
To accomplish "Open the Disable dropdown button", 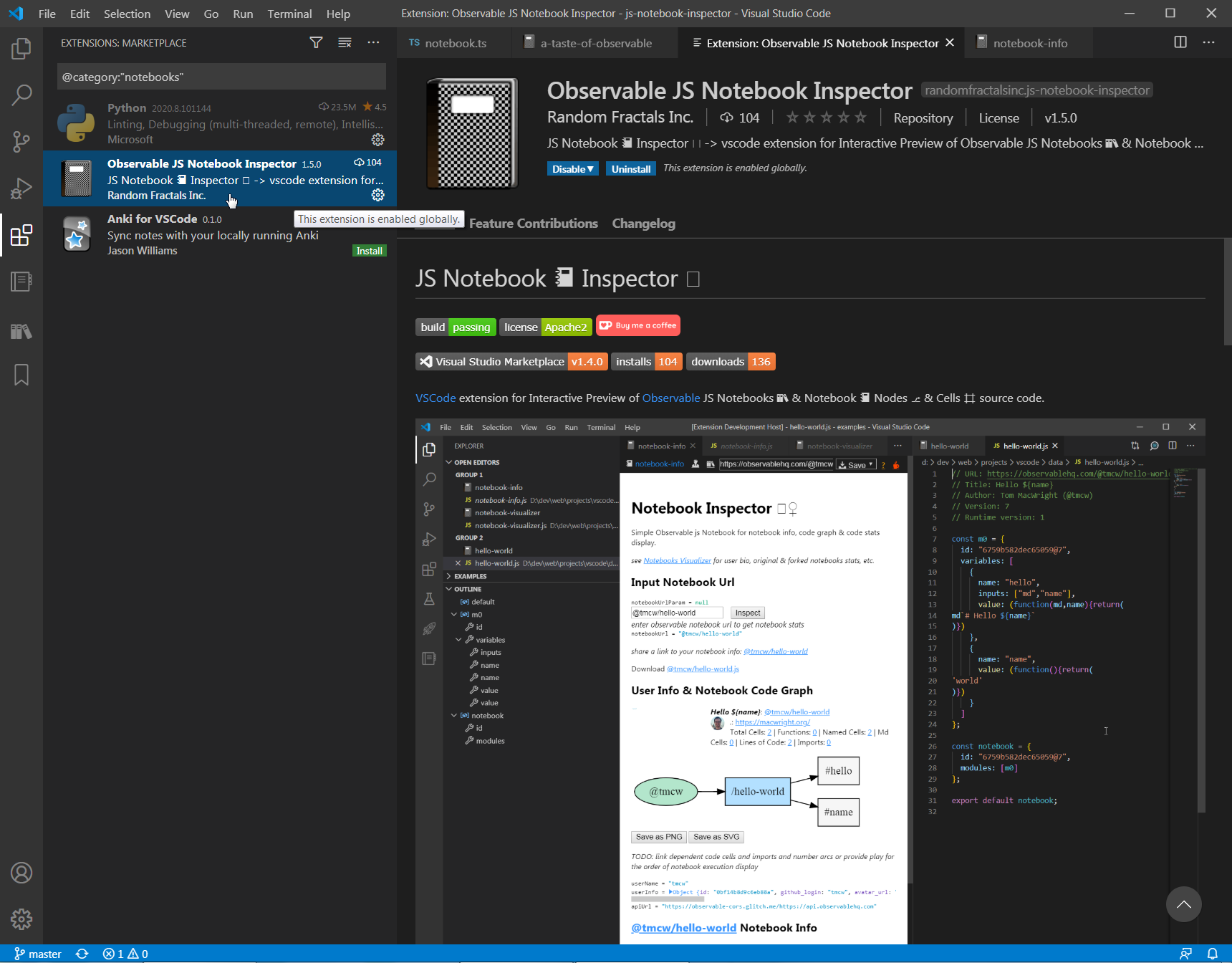I will point(572,169).
